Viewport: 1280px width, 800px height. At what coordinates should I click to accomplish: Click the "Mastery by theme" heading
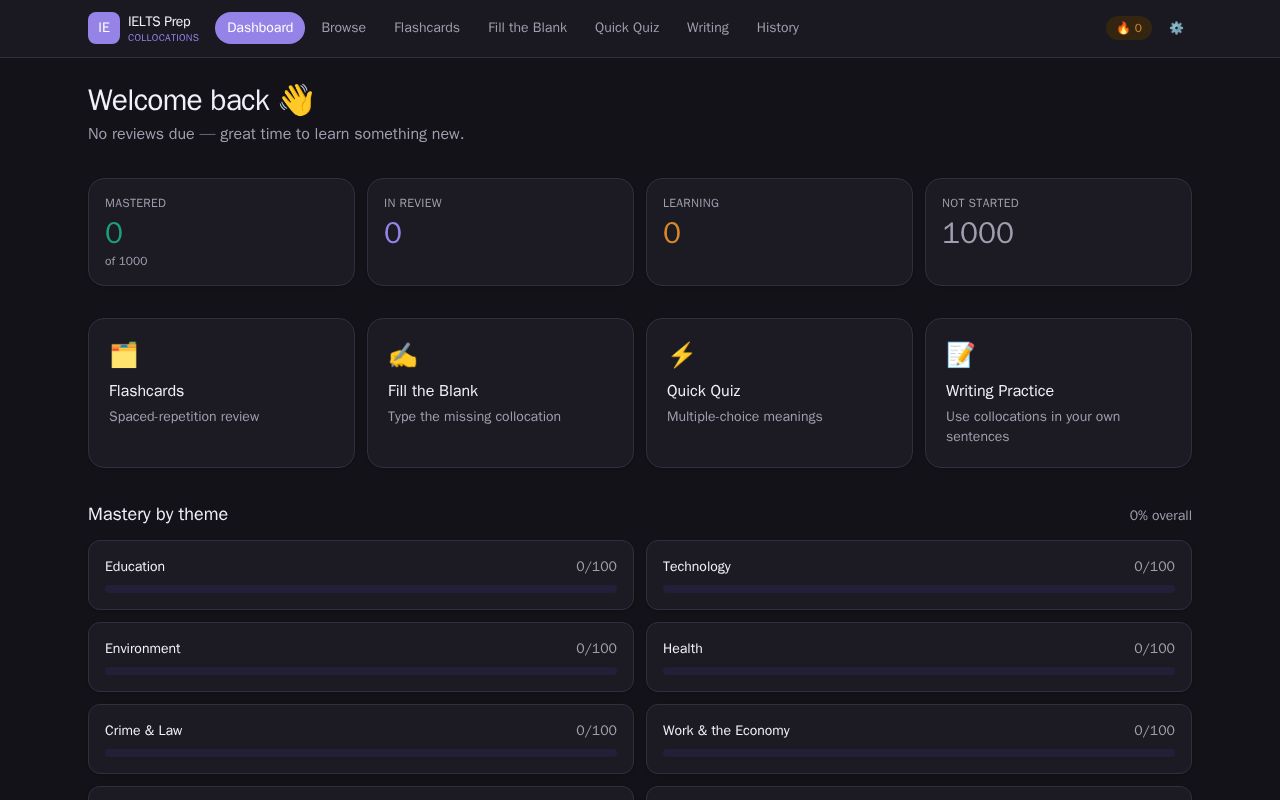point(158,514)
